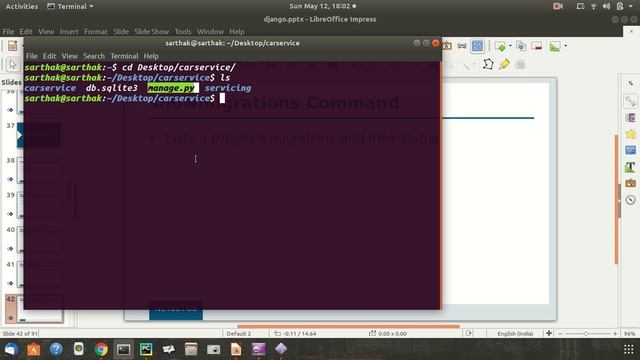Open the screenshot camera dock icon

[x=213, y=349]
